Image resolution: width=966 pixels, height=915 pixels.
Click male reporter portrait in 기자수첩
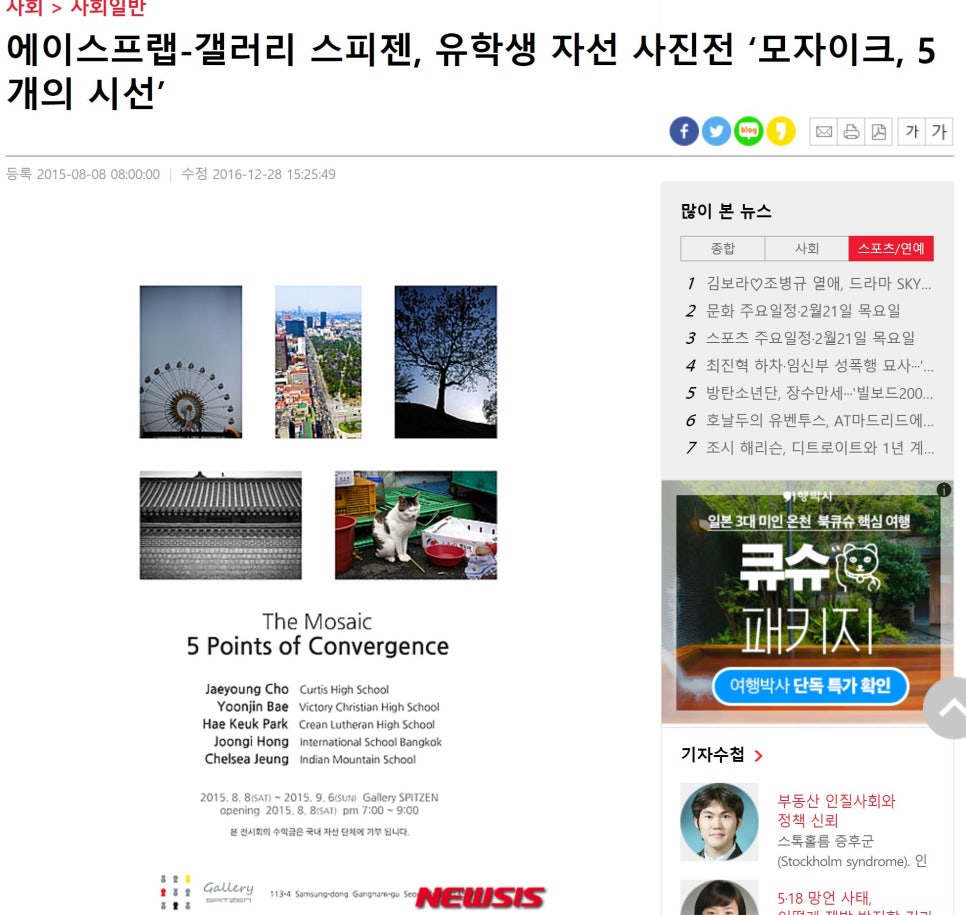(719, 821)
